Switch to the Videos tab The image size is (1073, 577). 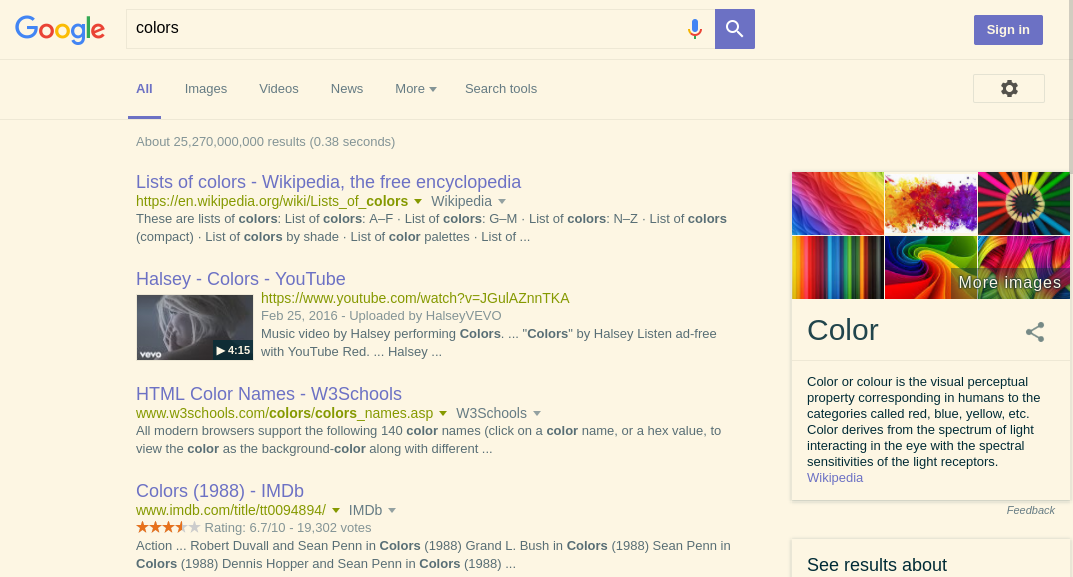[x=279, y=89]
